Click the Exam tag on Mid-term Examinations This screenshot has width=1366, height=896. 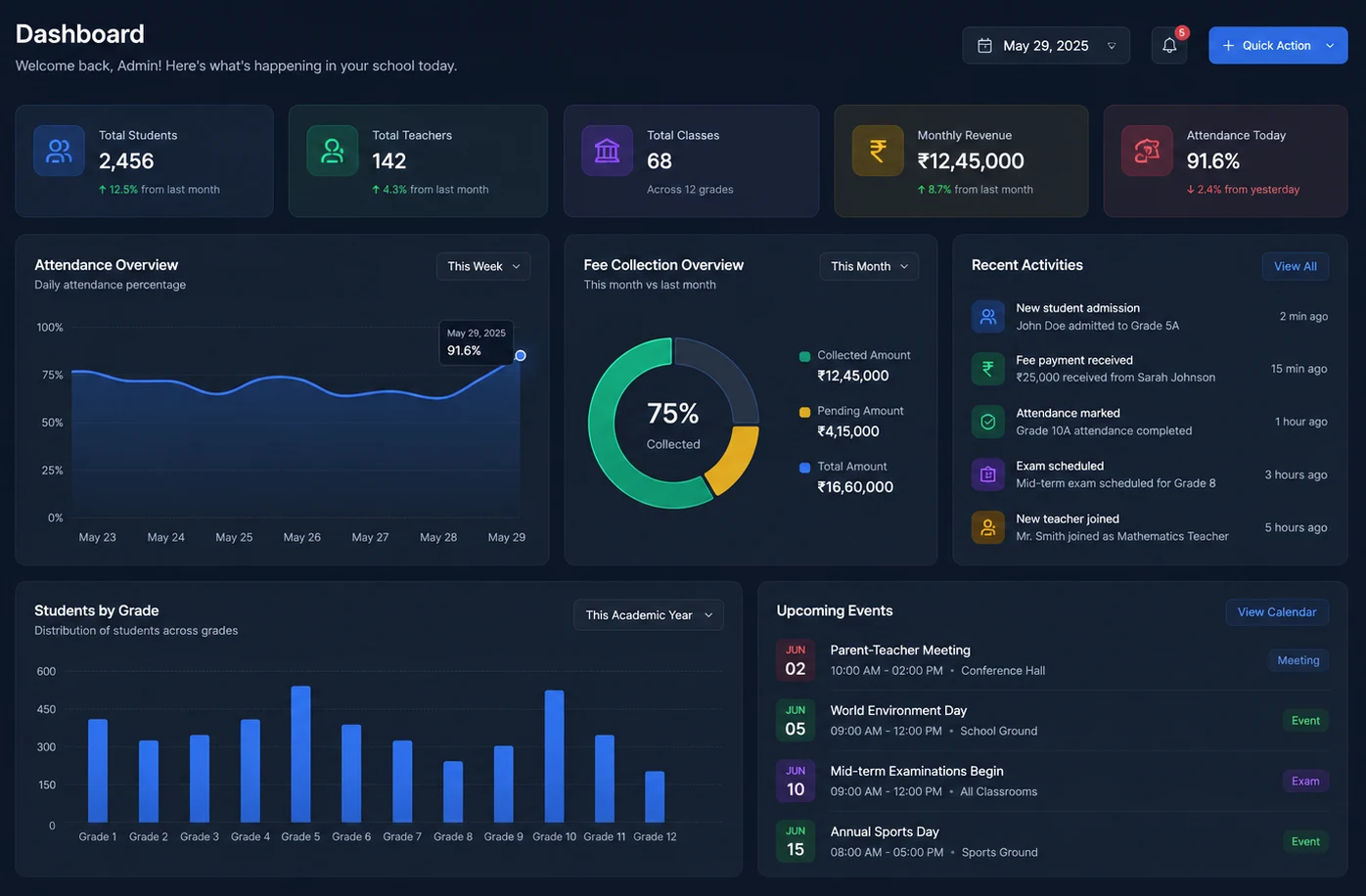tap(1305, 782)
